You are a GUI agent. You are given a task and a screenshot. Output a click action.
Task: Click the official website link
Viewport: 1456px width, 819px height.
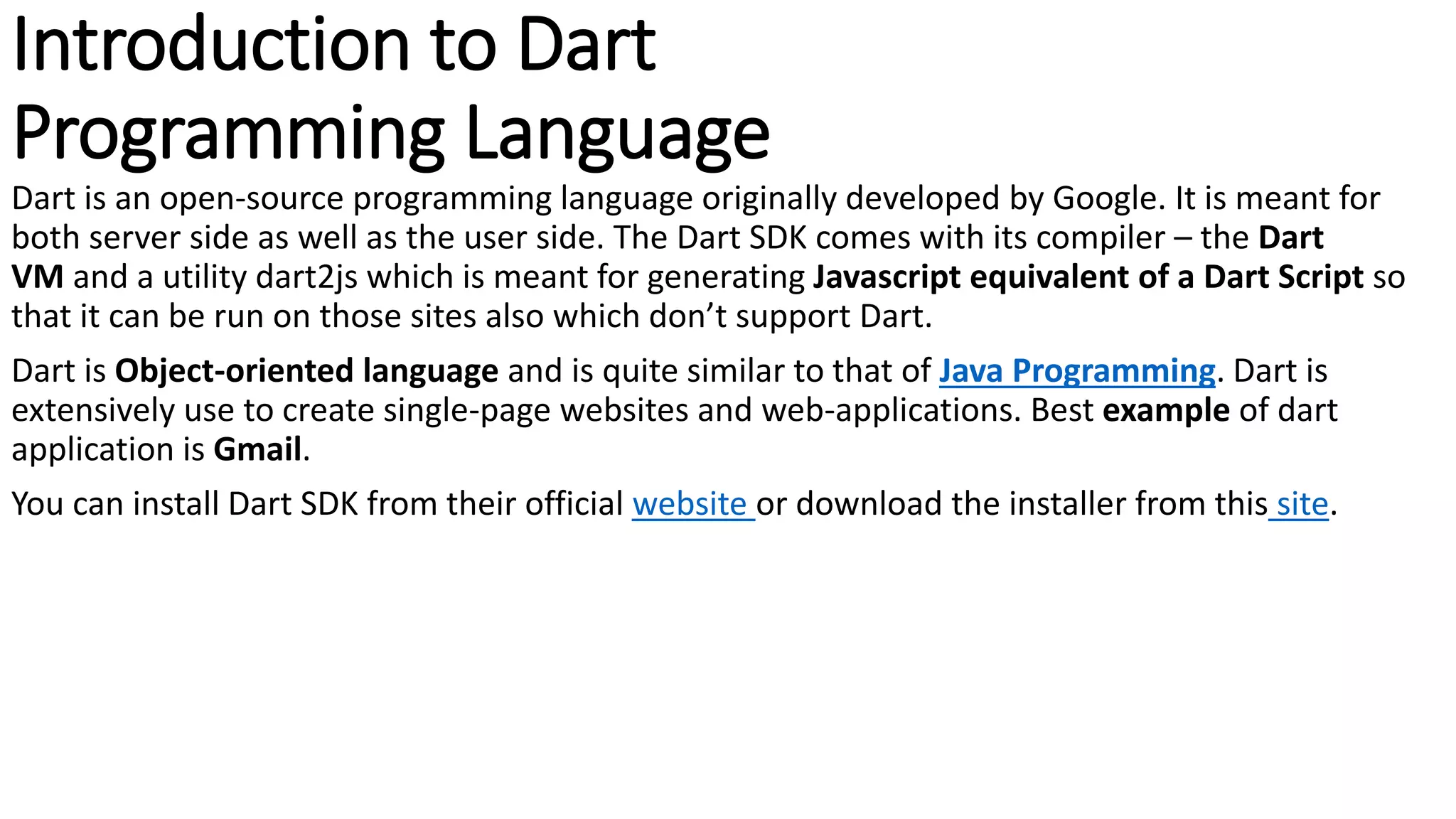(x=689, y=504)
